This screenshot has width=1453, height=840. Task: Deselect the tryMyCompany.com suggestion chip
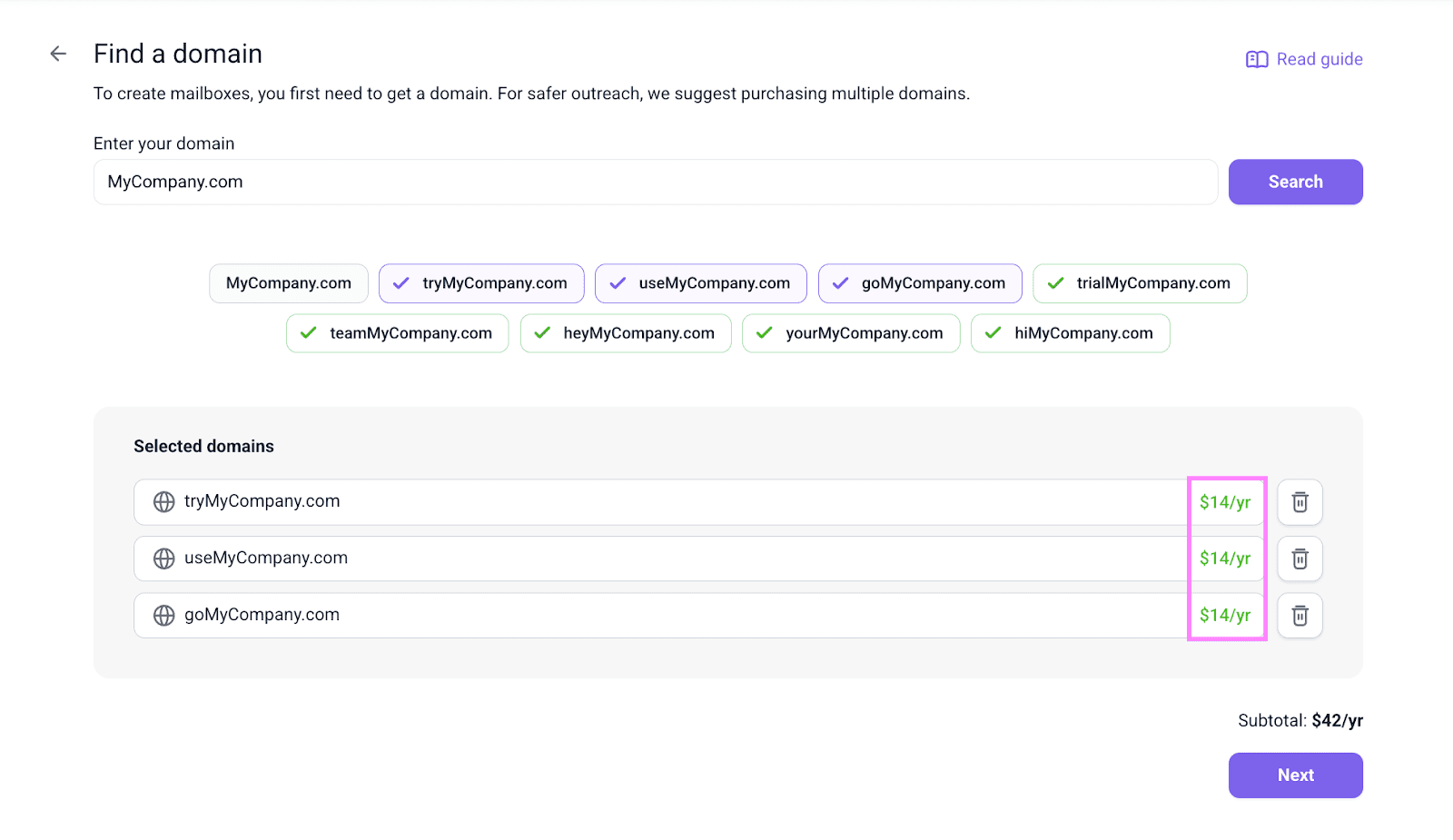click(x=481, y=283)
